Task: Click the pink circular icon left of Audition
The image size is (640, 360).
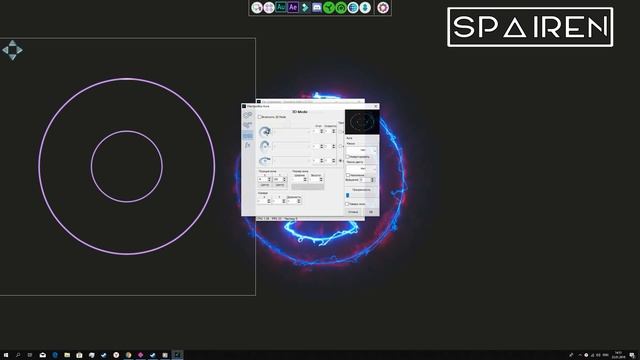Action: click(269, 7)
